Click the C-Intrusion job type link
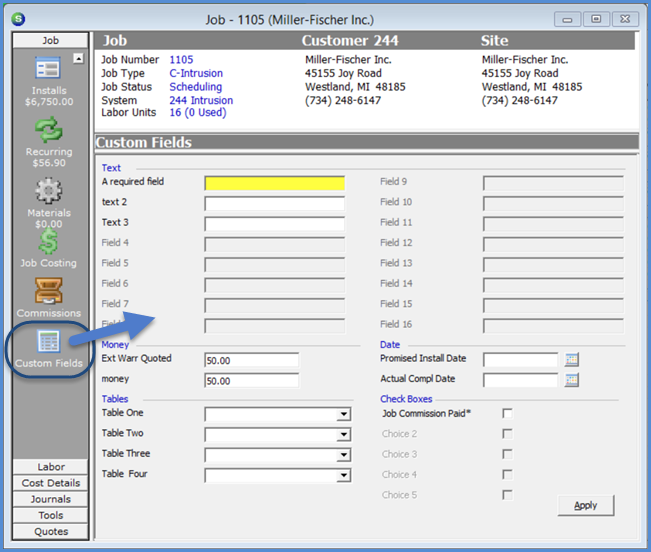This screenshot has height=552, width=651. [196, 73]
